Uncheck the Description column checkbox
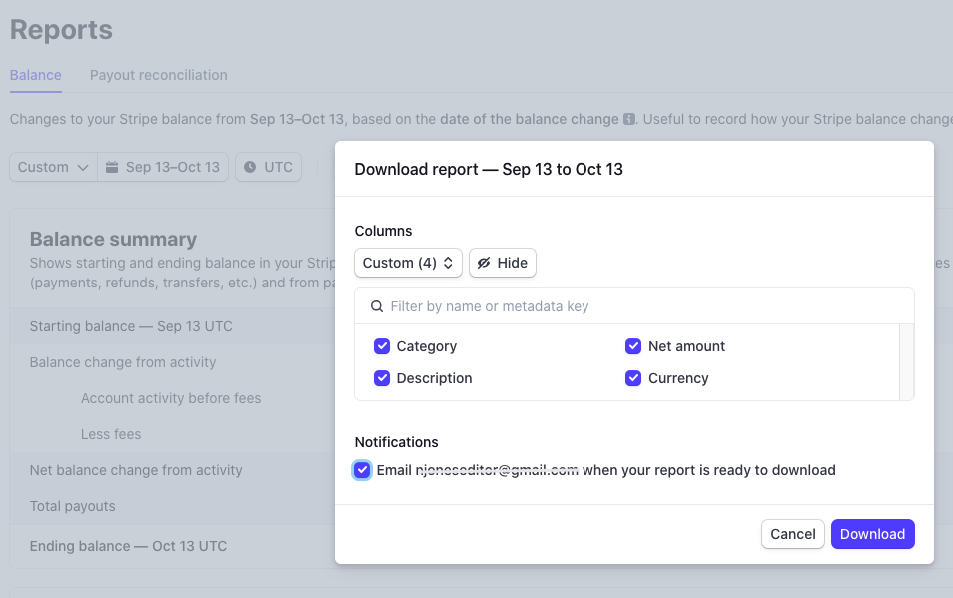This screenshot has height=598, width=953. (x=382, y=378)
